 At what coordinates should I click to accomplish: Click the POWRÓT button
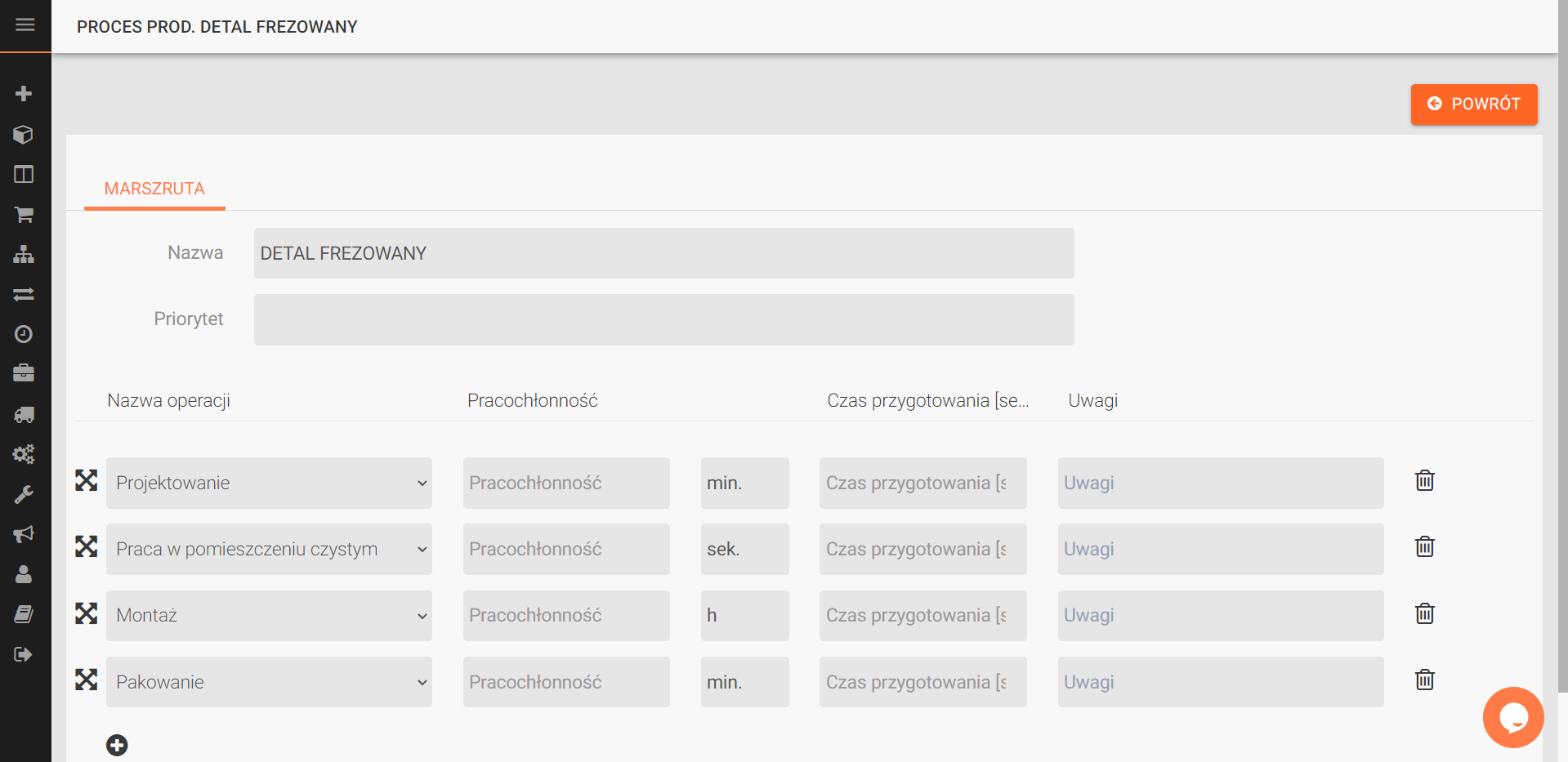[1473, 105]
